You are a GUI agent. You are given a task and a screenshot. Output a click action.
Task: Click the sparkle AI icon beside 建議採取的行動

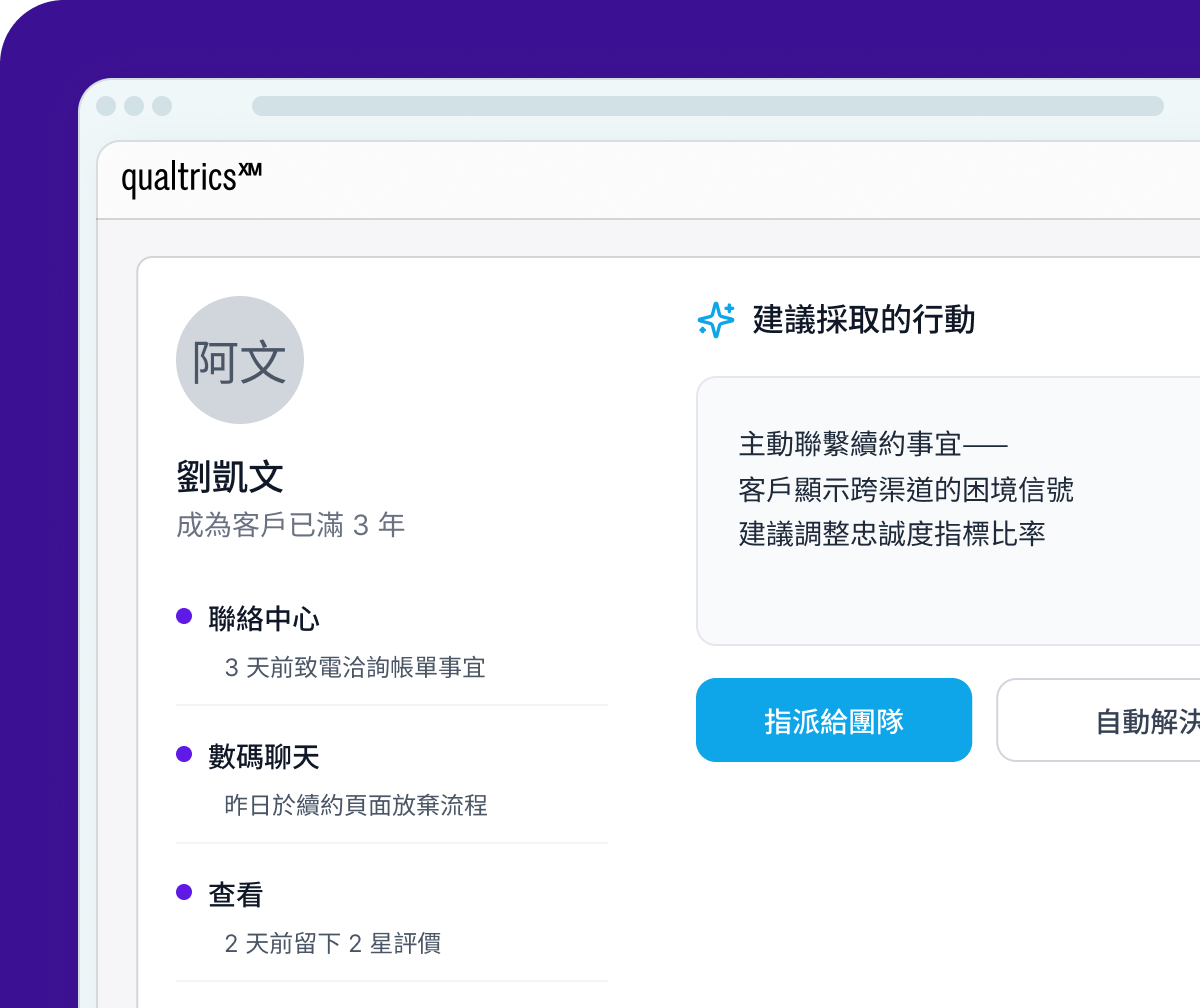click(x=716, y=320)
